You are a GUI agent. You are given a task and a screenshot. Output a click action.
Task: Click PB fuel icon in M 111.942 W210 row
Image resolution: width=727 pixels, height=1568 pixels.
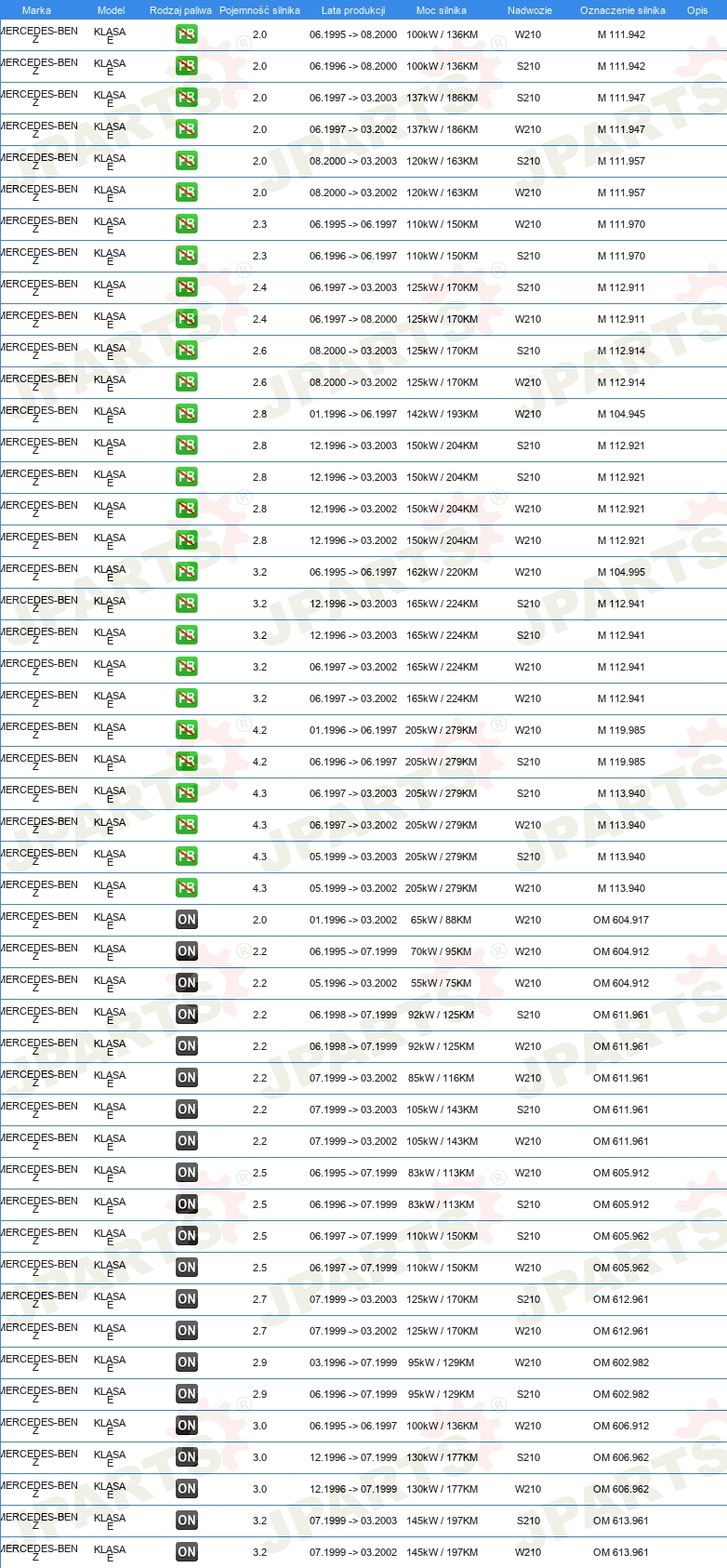point(186,34)
